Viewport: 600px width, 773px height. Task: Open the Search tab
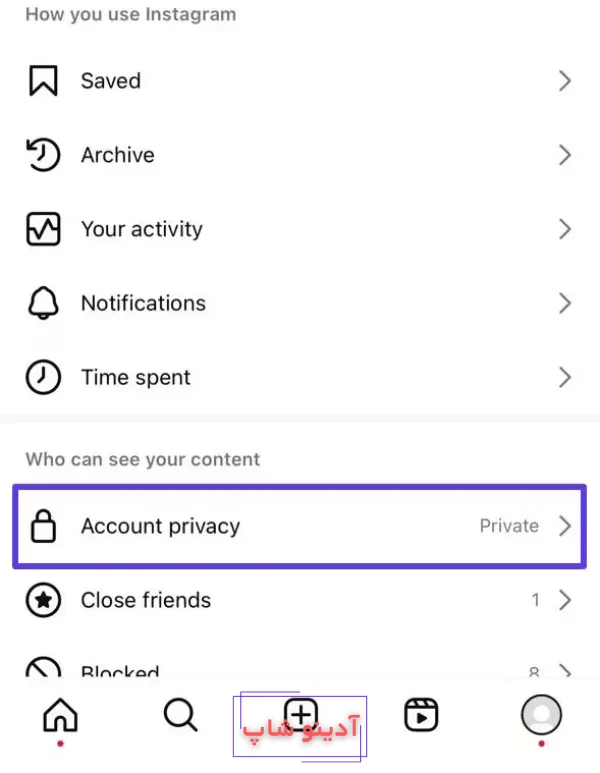(181, 715)
